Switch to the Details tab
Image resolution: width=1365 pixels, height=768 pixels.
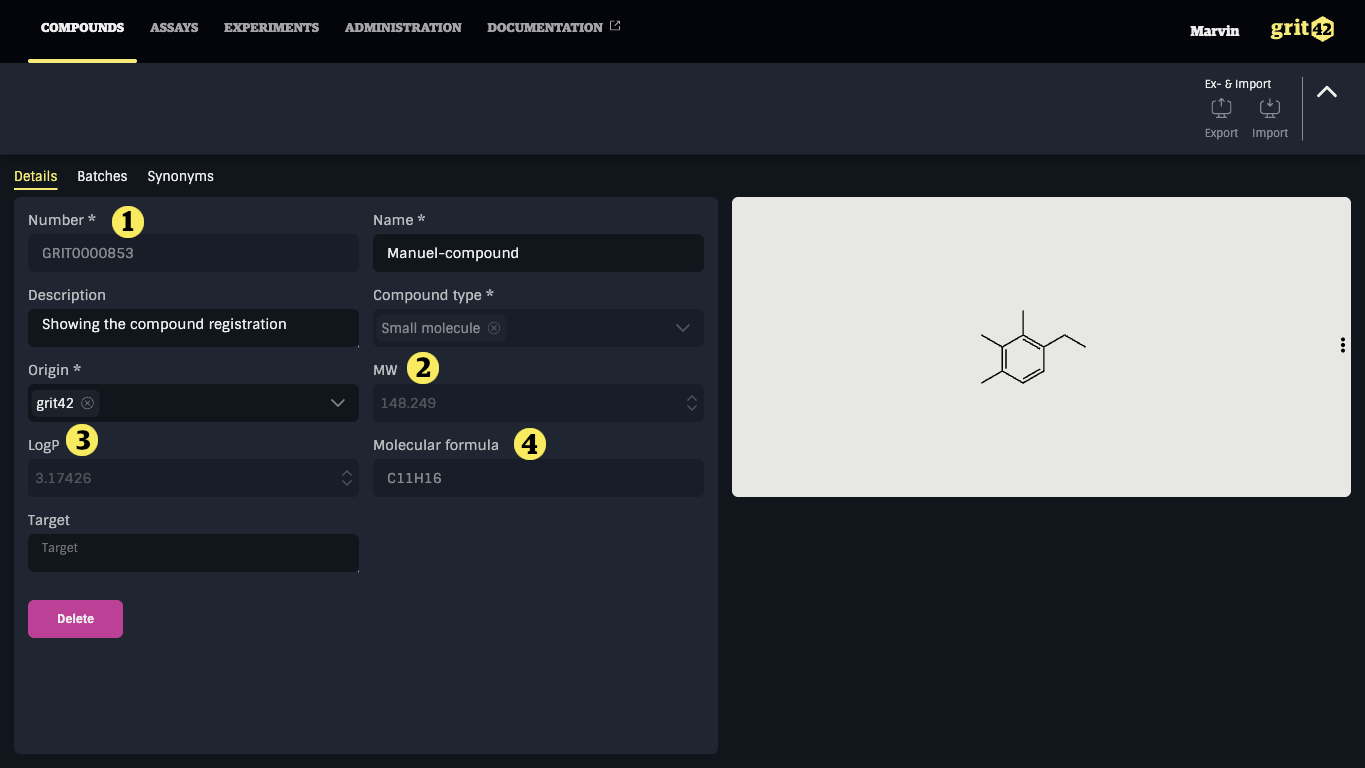(x=36, y=176)
